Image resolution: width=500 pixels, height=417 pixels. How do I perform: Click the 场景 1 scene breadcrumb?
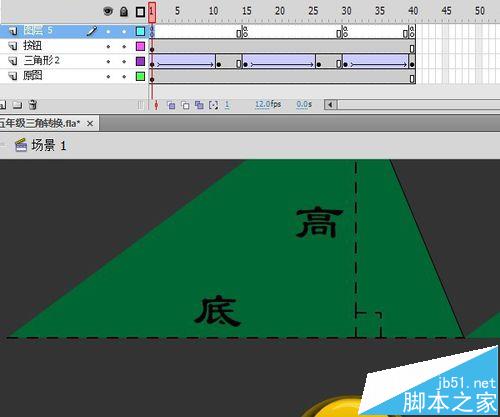tap(49, 146)
